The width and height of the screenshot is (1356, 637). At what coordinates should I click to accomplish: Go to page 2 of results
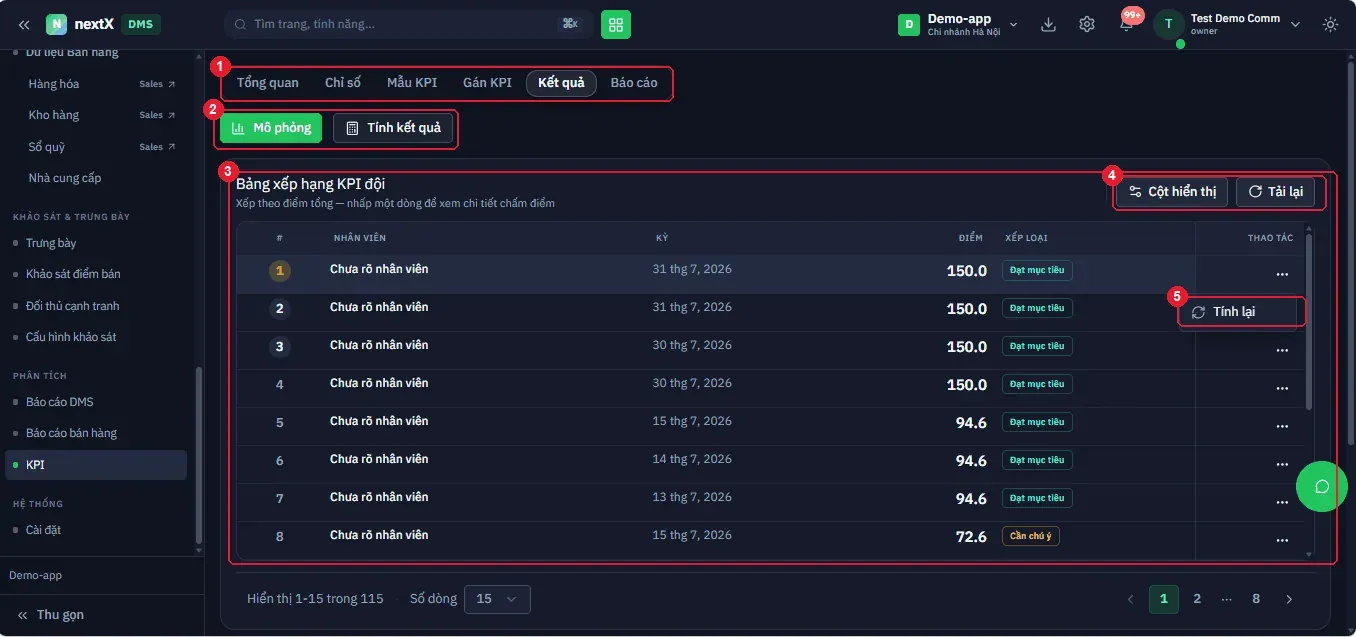click(x=1197, y=599)
